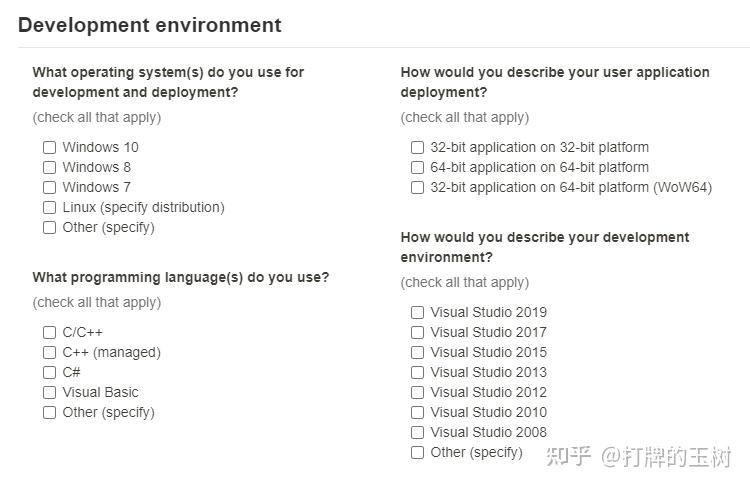The width and height of the screenshot is (750, 488).
Task: Select 32-bit application on 32-bit platform
Action: tap(417, 147)
